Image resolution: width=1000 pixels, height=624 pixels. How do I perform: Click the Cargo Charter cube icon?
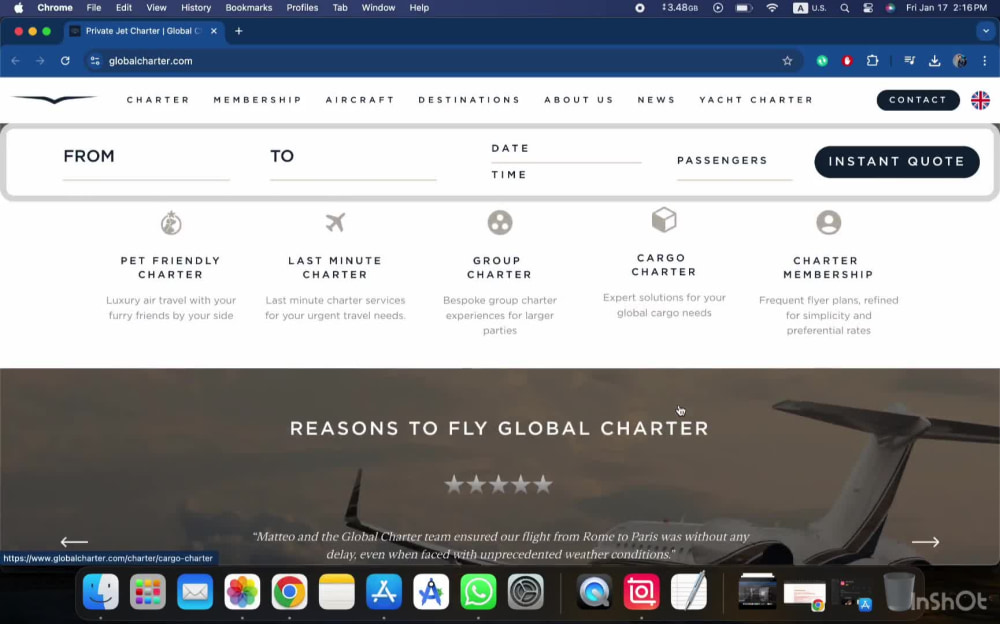point(664,220)
